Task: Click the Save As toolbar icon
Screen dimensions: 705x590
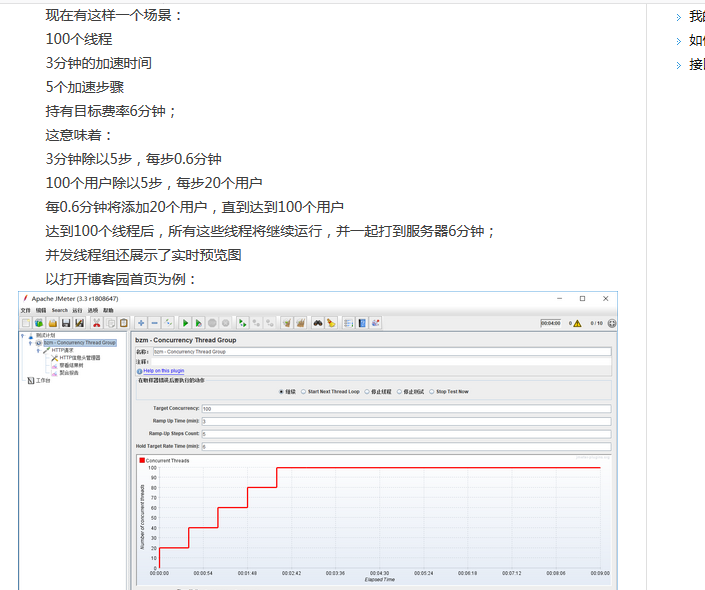Action: click(x=80, y=323)
